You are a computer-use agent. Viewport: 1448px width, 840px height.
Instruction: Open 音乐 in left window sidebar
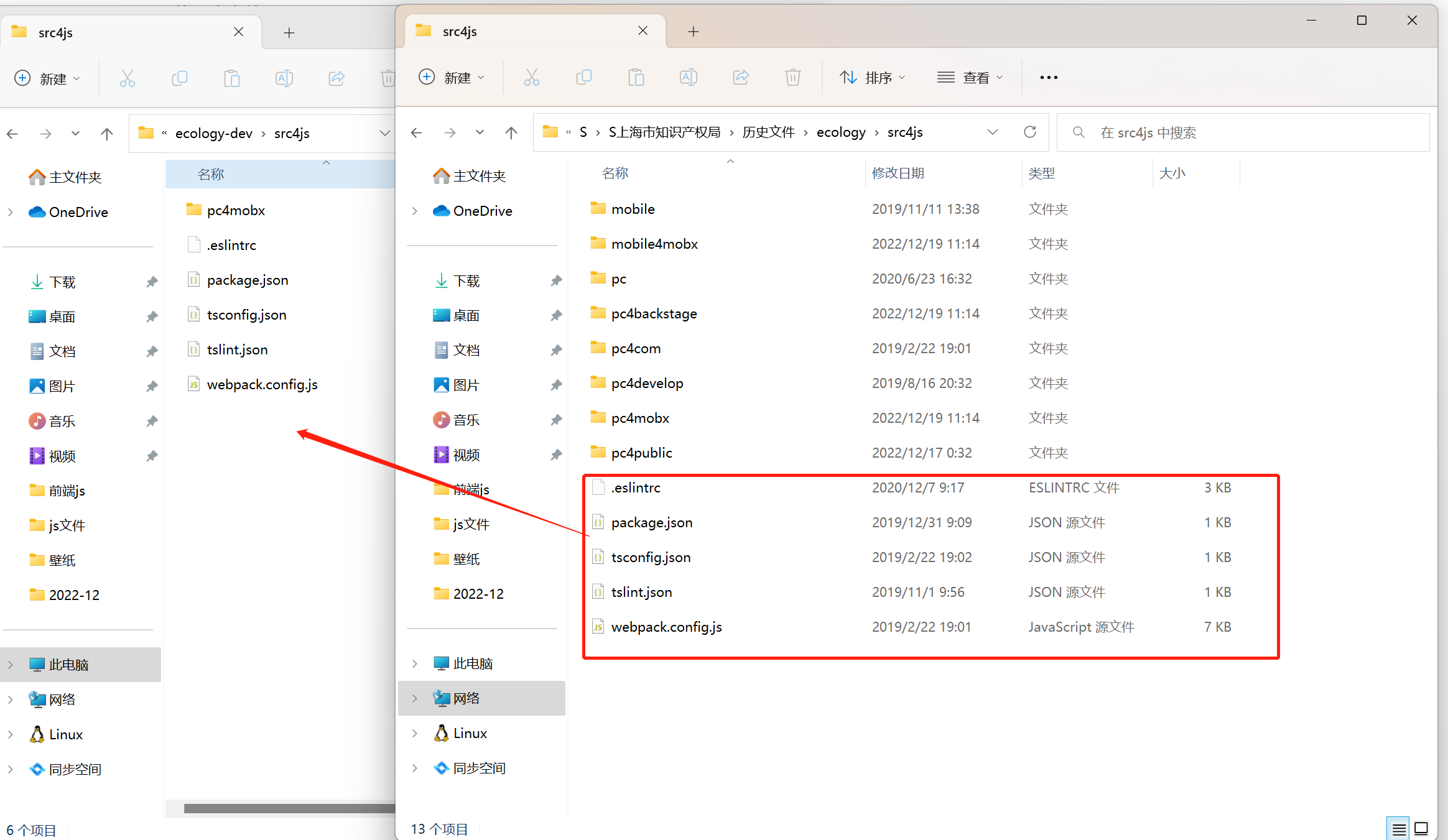tap(62, 422)
